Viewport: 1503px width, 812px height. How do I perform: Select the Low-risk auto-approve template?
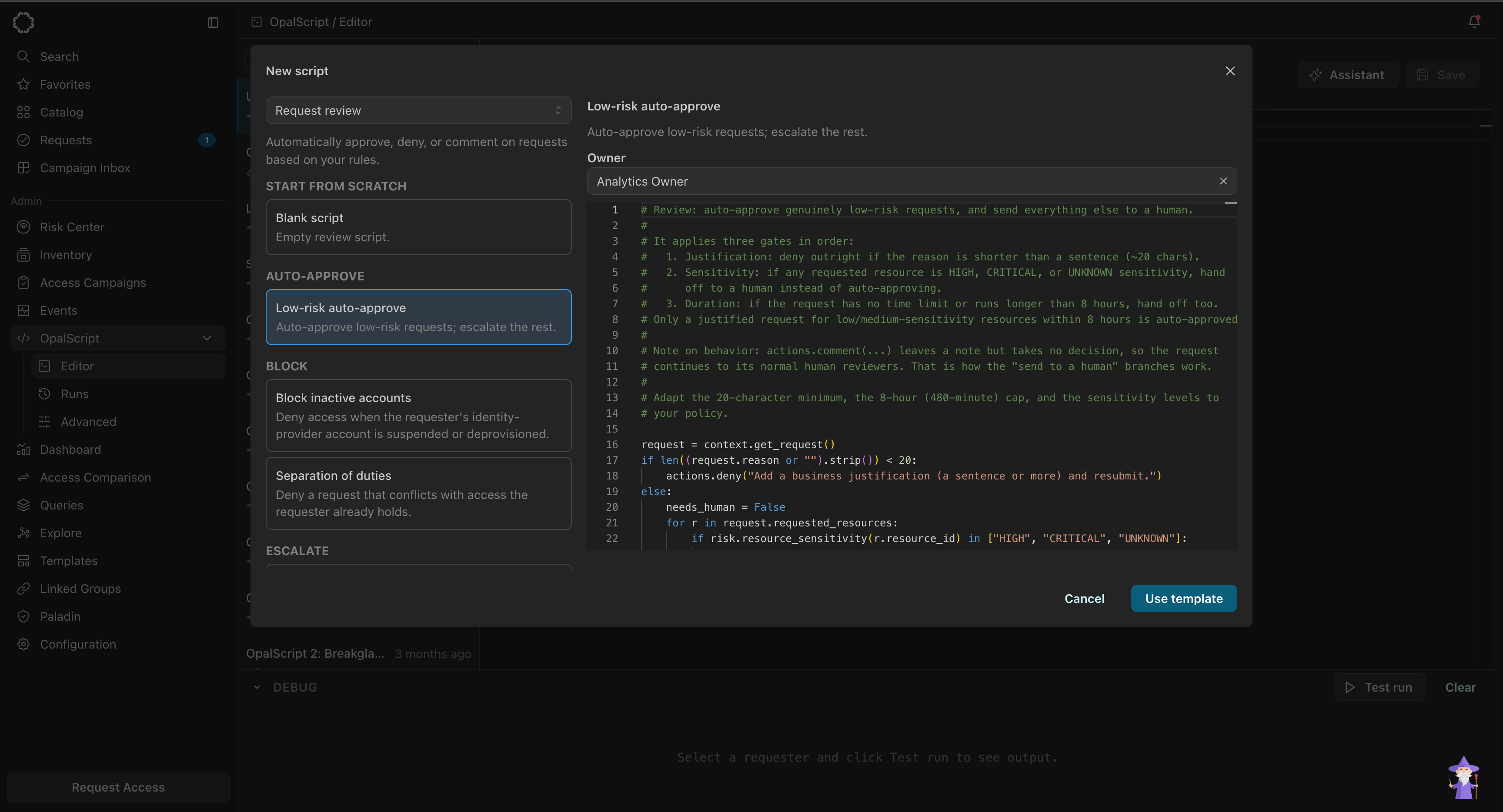pyautogui.click(x=418, y=317)
